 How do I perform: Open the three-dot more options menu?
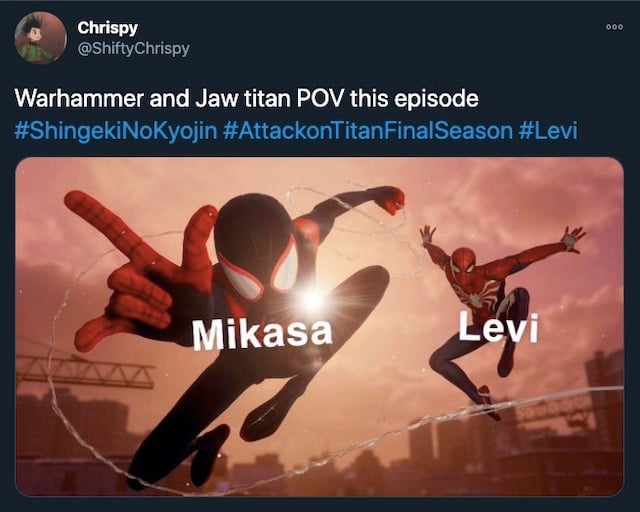615,27
